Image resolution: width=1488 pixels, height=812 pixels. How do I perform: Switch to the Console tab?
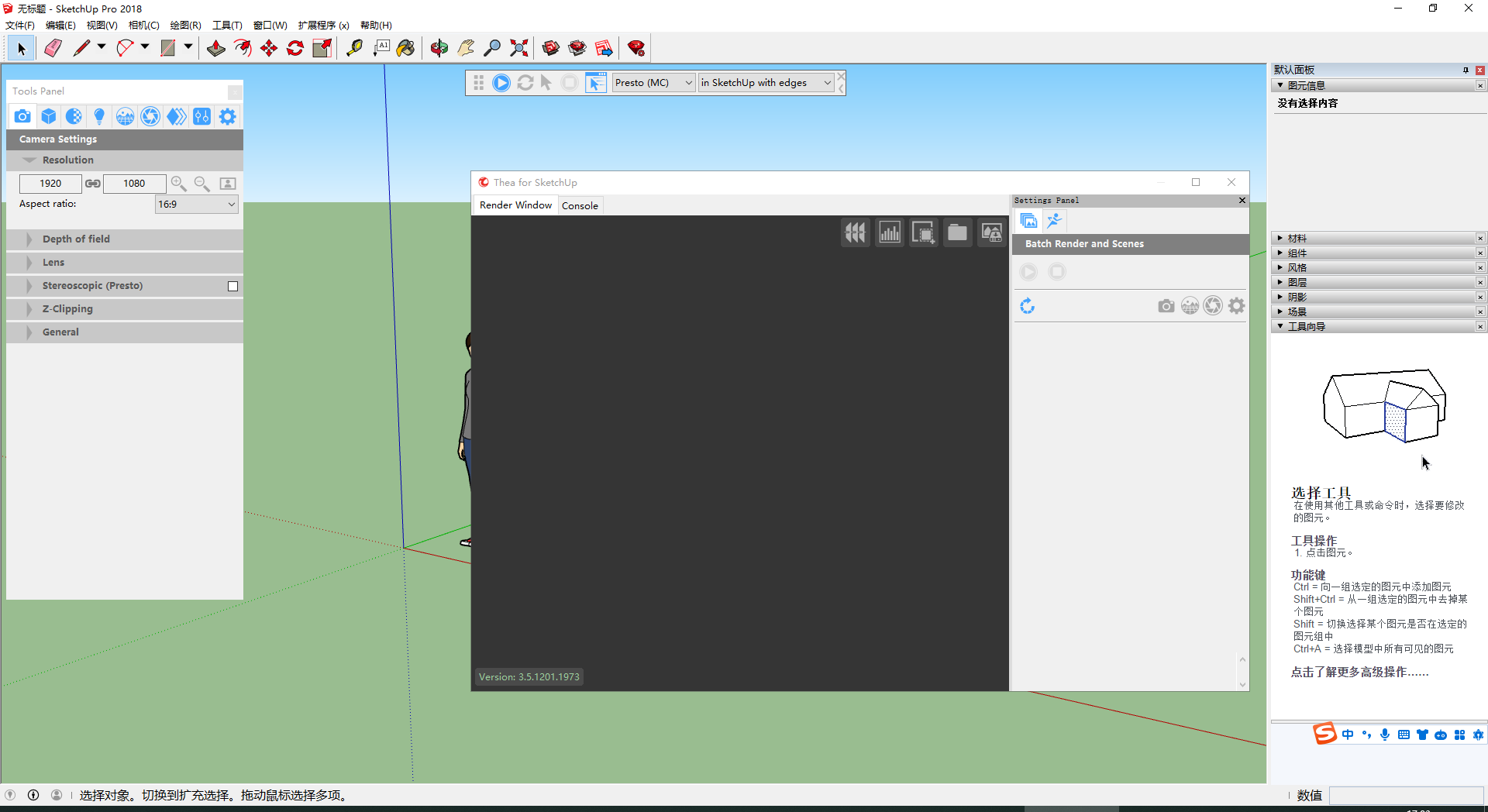(580, 205)
